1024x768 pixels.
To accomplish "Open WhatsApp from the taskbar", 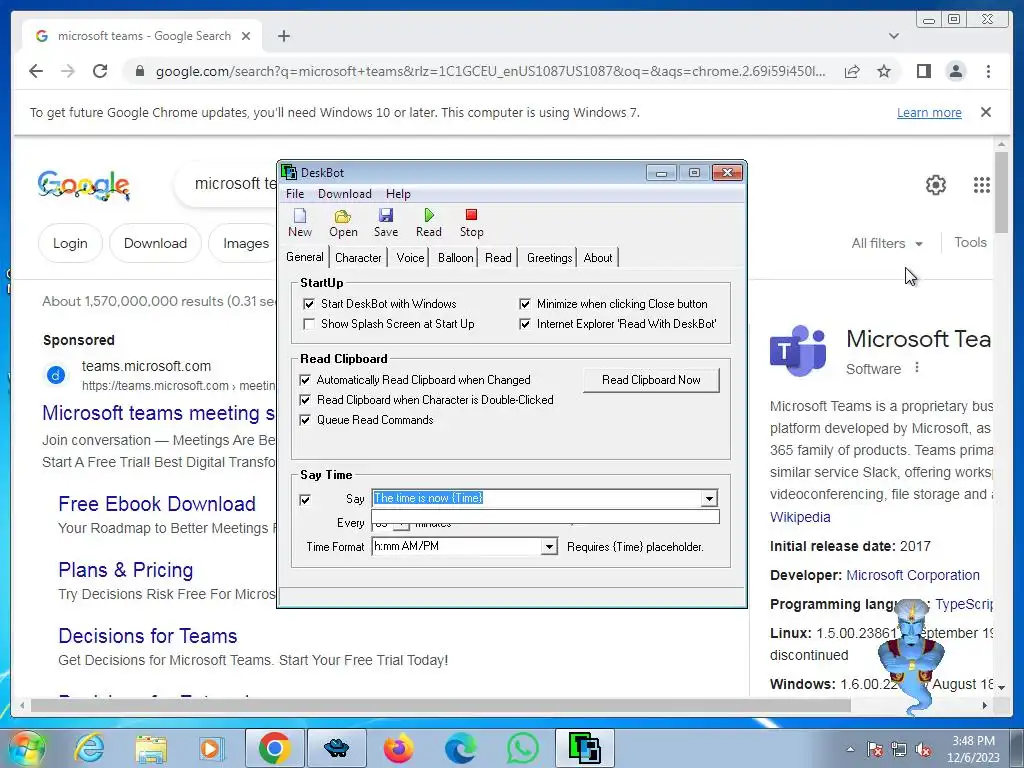I will [522, 748].
